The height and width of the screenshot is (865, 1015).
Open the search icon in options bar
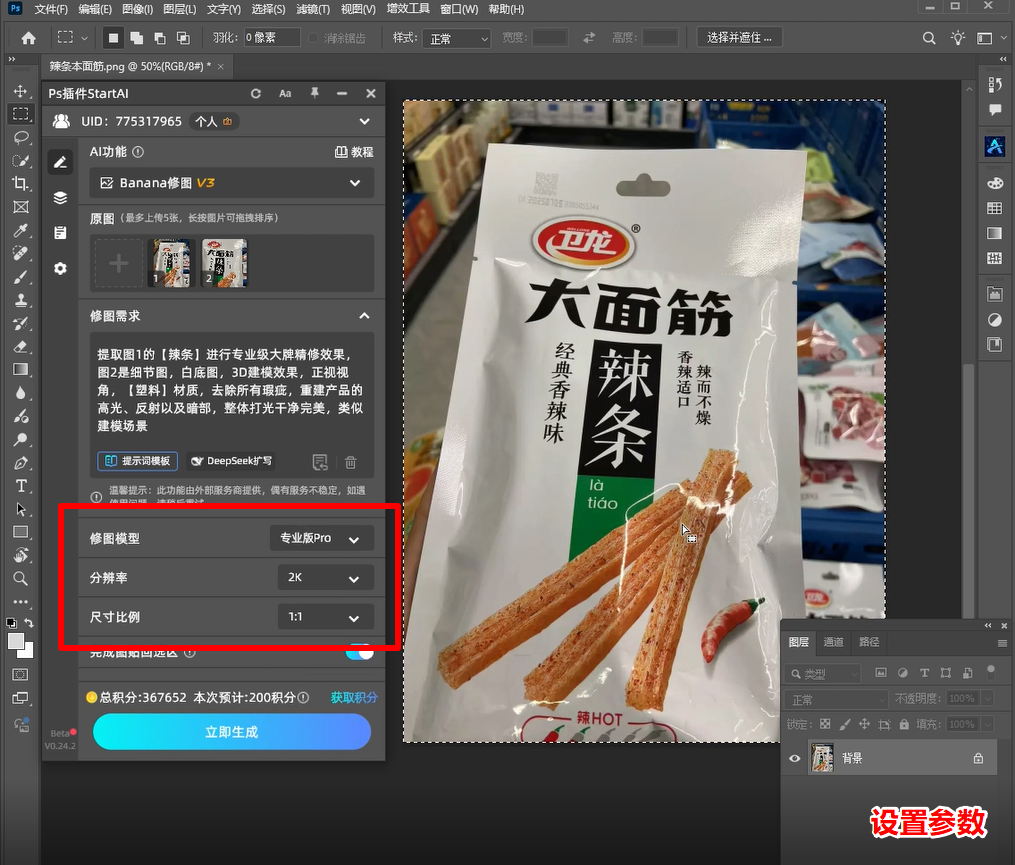click(x=929, y=38)
